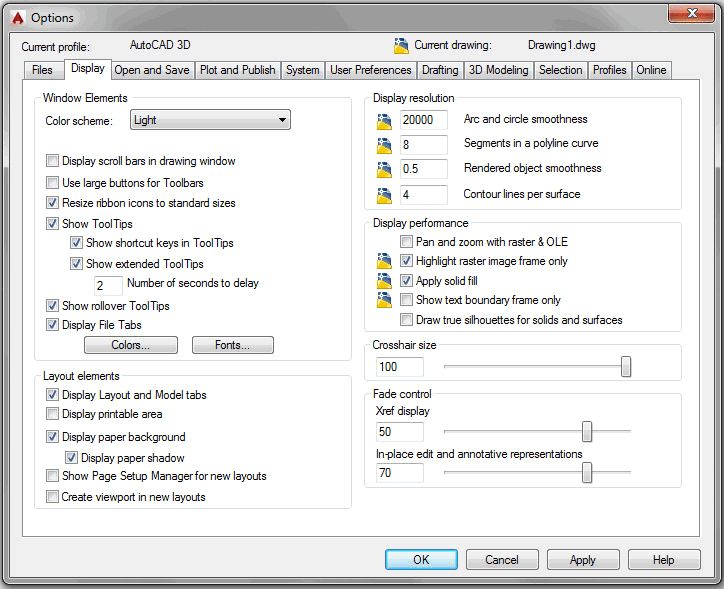Click the Apply button
The height and width of the screenshot is (589, 724).
[582, 560]
